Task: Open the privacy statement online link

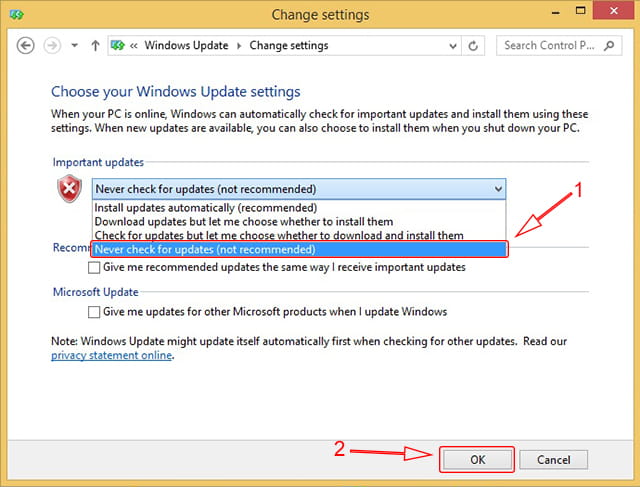Action: click(111, 356)
